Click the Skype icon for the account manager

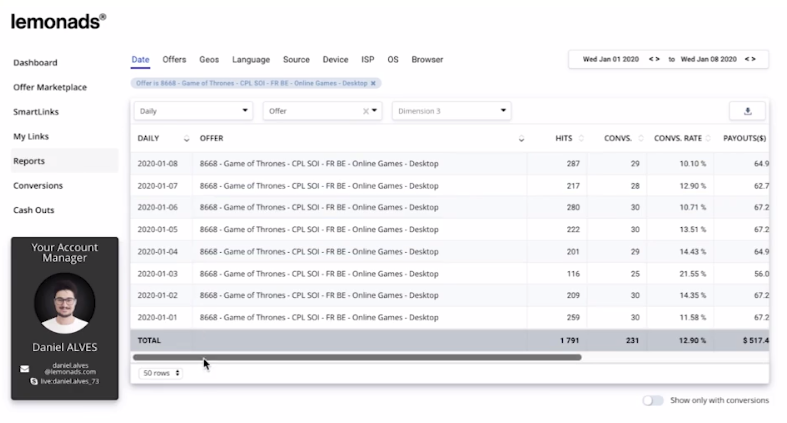[x=34, y=382]
